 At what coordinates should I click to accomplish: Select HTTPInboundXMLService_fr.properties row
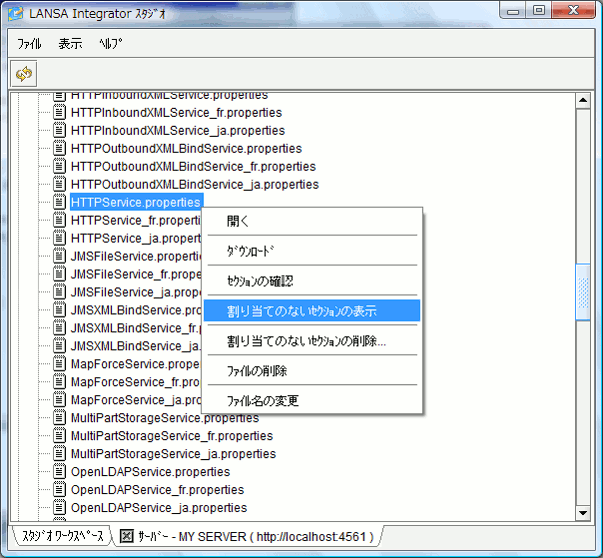pyautogui.click(x=177, y=112)
